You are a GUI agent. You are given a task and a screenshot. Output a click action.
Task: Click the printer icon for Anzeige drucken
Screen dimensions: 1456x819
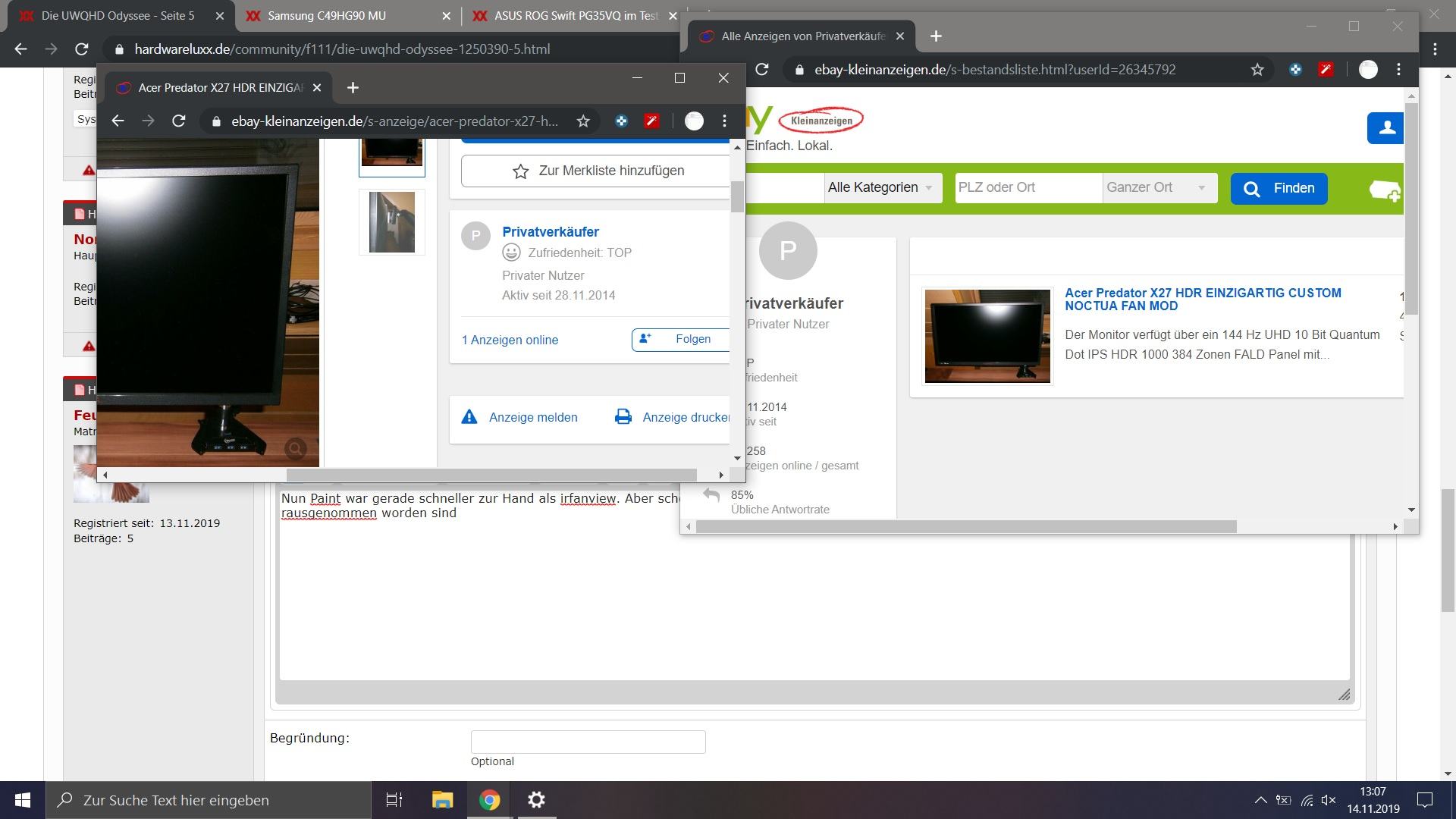tap(623, 417)
